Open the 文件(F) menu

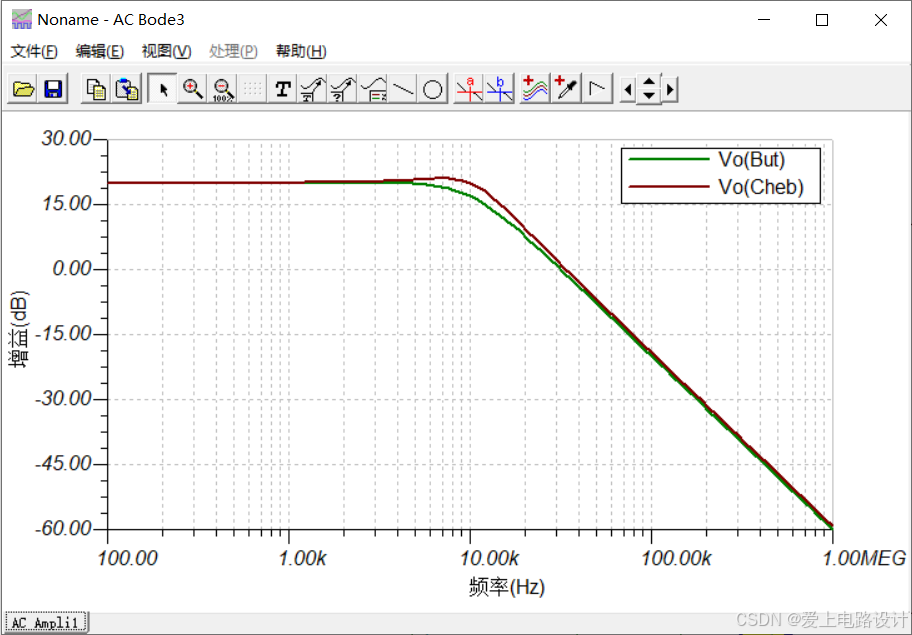[x=34, y=51]
